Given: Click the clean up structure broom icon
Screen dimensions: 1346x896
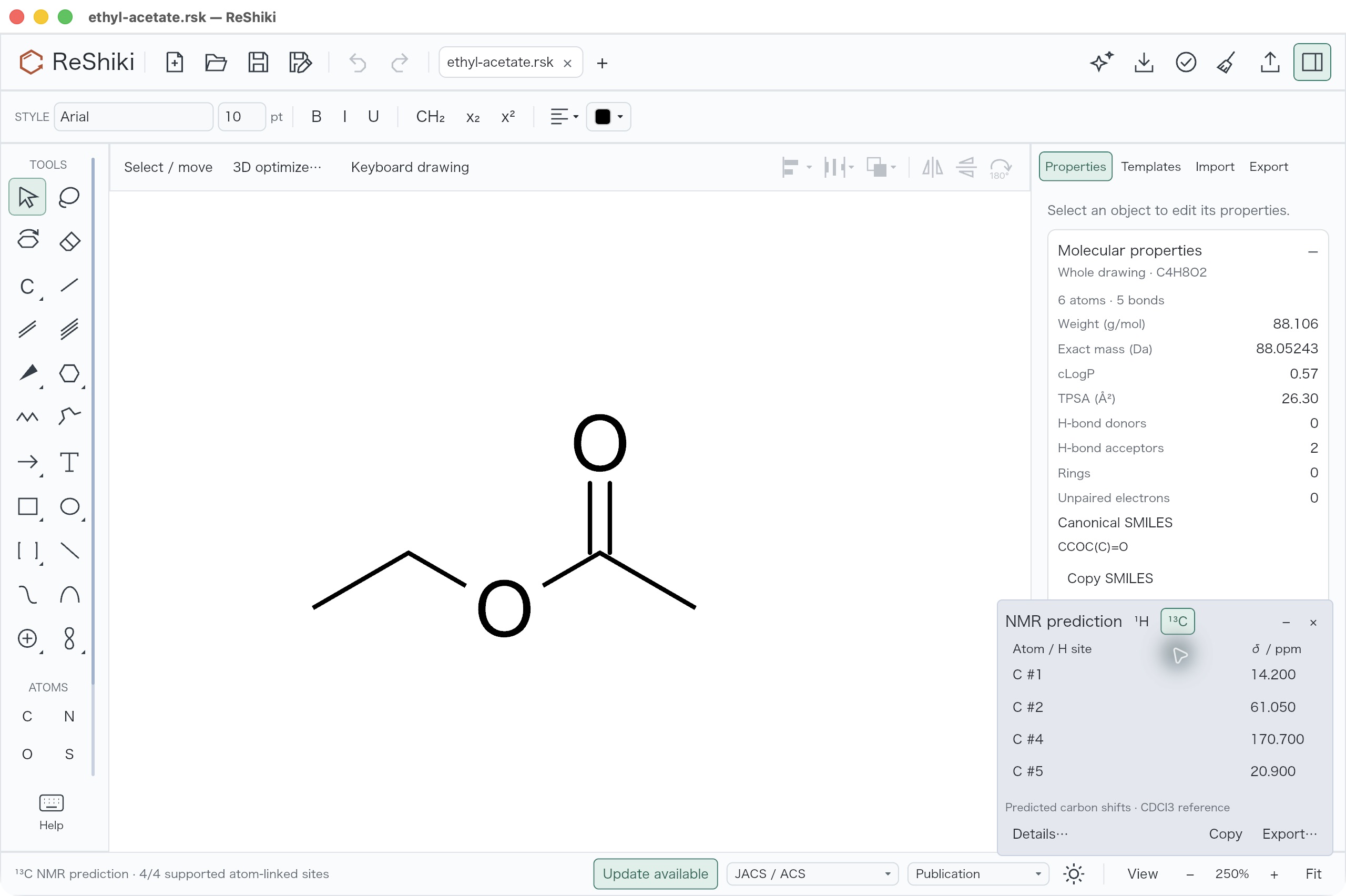Looking at the screenshot, I should click(x=1227, y=62).
